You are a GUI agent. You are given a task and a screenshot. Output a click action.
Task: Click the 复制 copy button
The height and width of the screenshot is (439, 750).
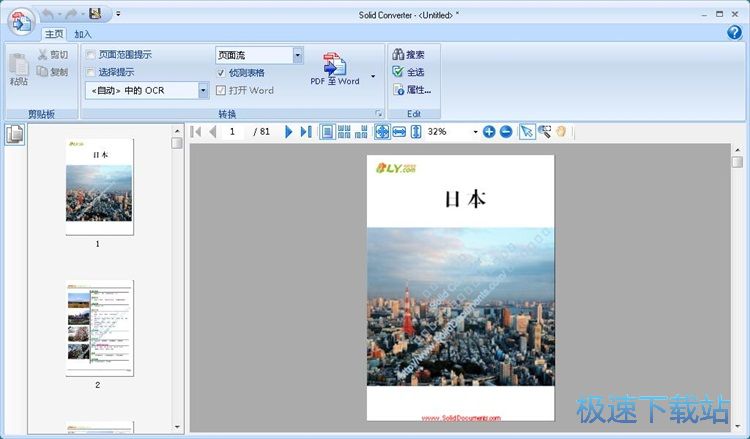tap(53, 72)
